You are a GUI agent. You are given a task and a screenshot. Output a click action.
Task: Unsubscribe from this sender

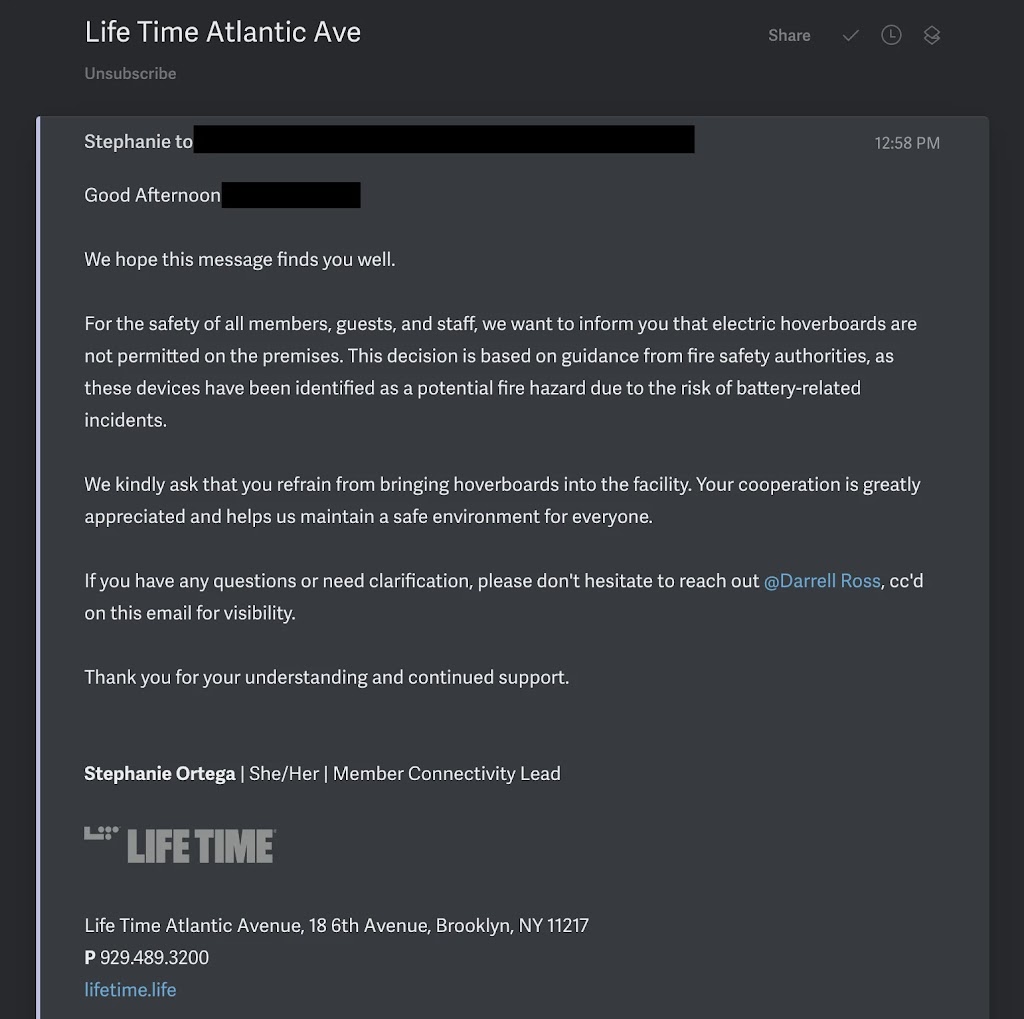(130, 73)
